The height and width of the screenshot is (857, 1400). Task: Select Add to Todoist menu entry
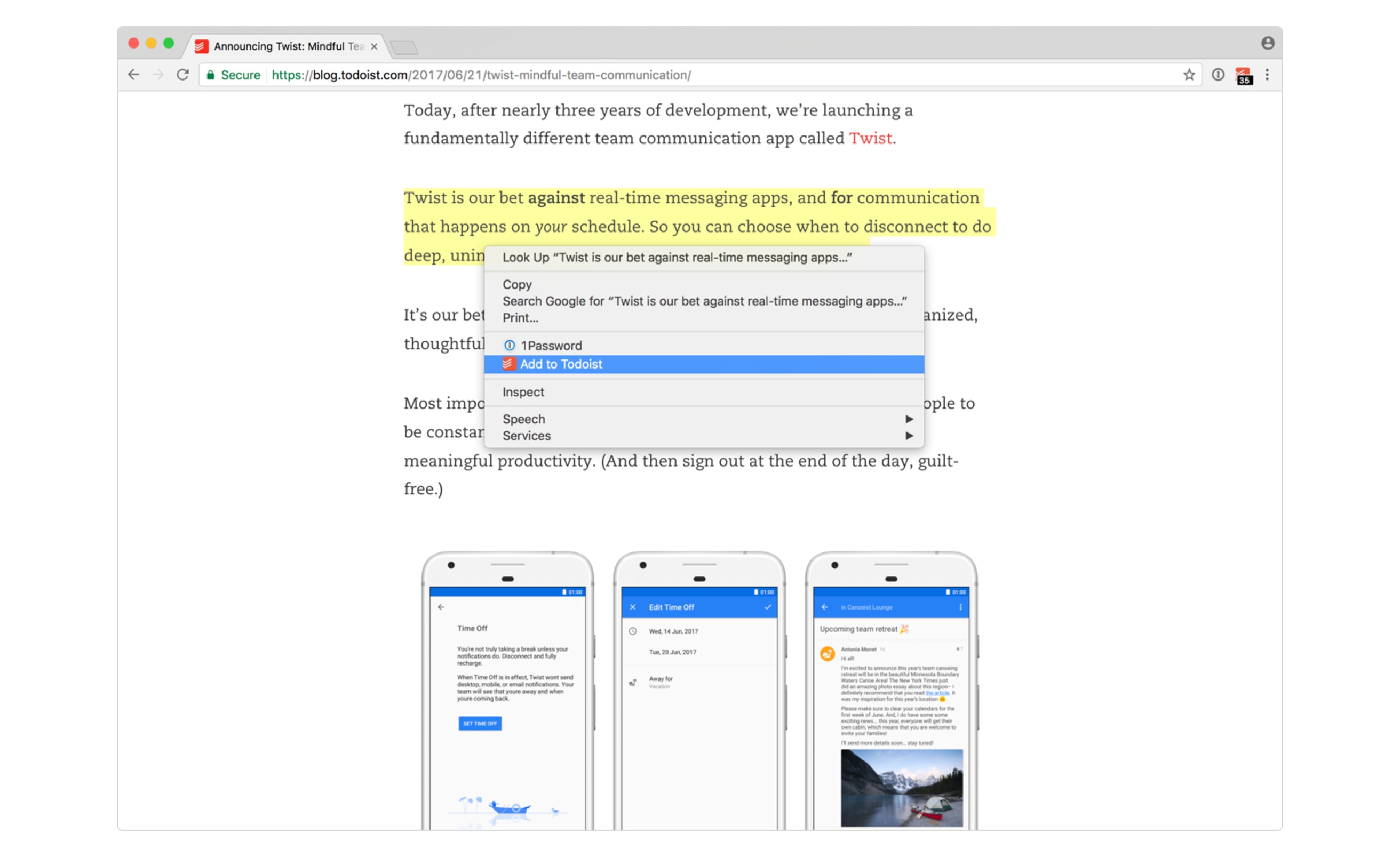pyautogui.click(x=703, y=364)
